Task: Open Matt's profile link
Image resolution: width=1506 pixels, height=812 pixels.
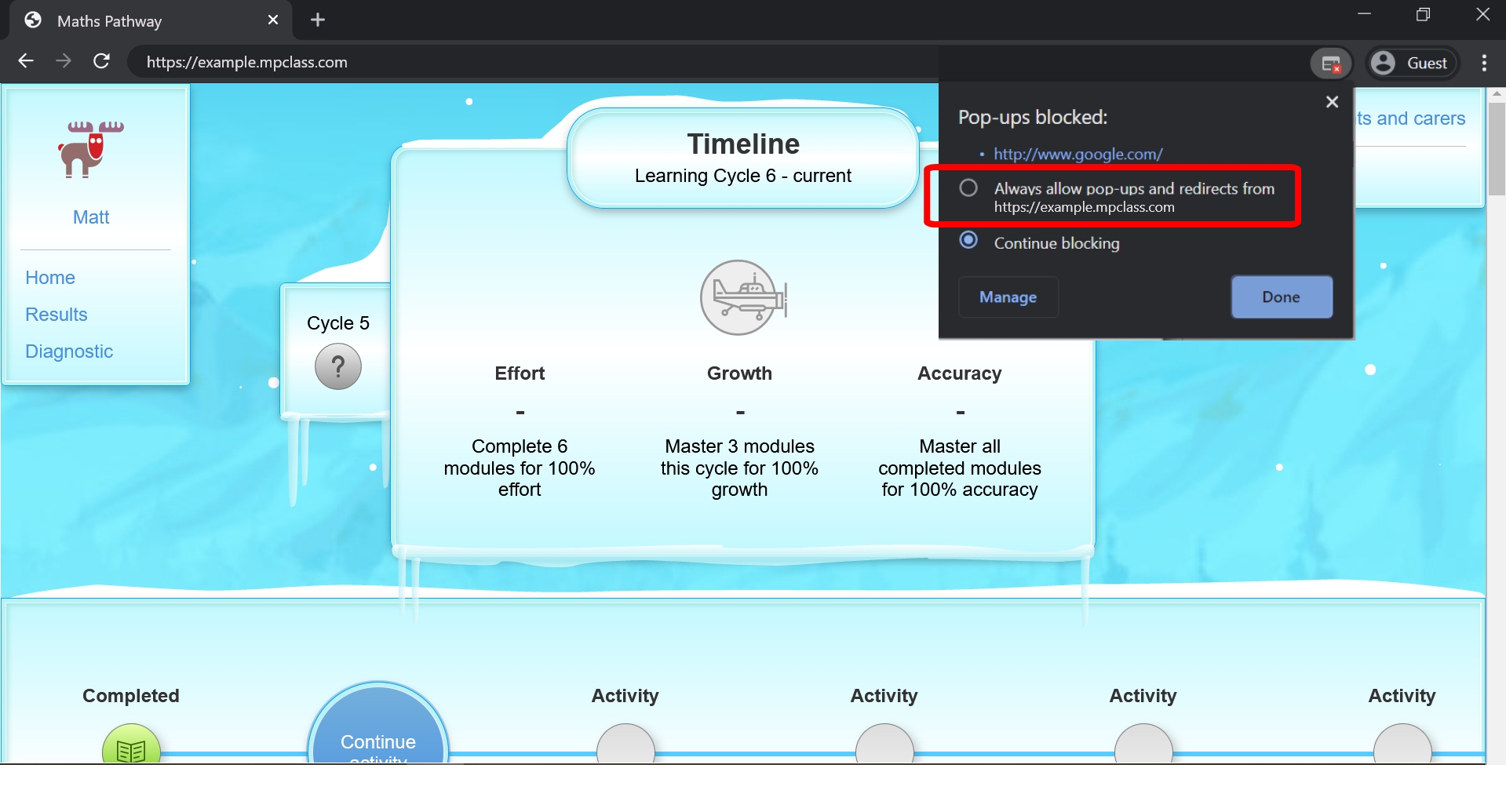Action: coord(91,217)
